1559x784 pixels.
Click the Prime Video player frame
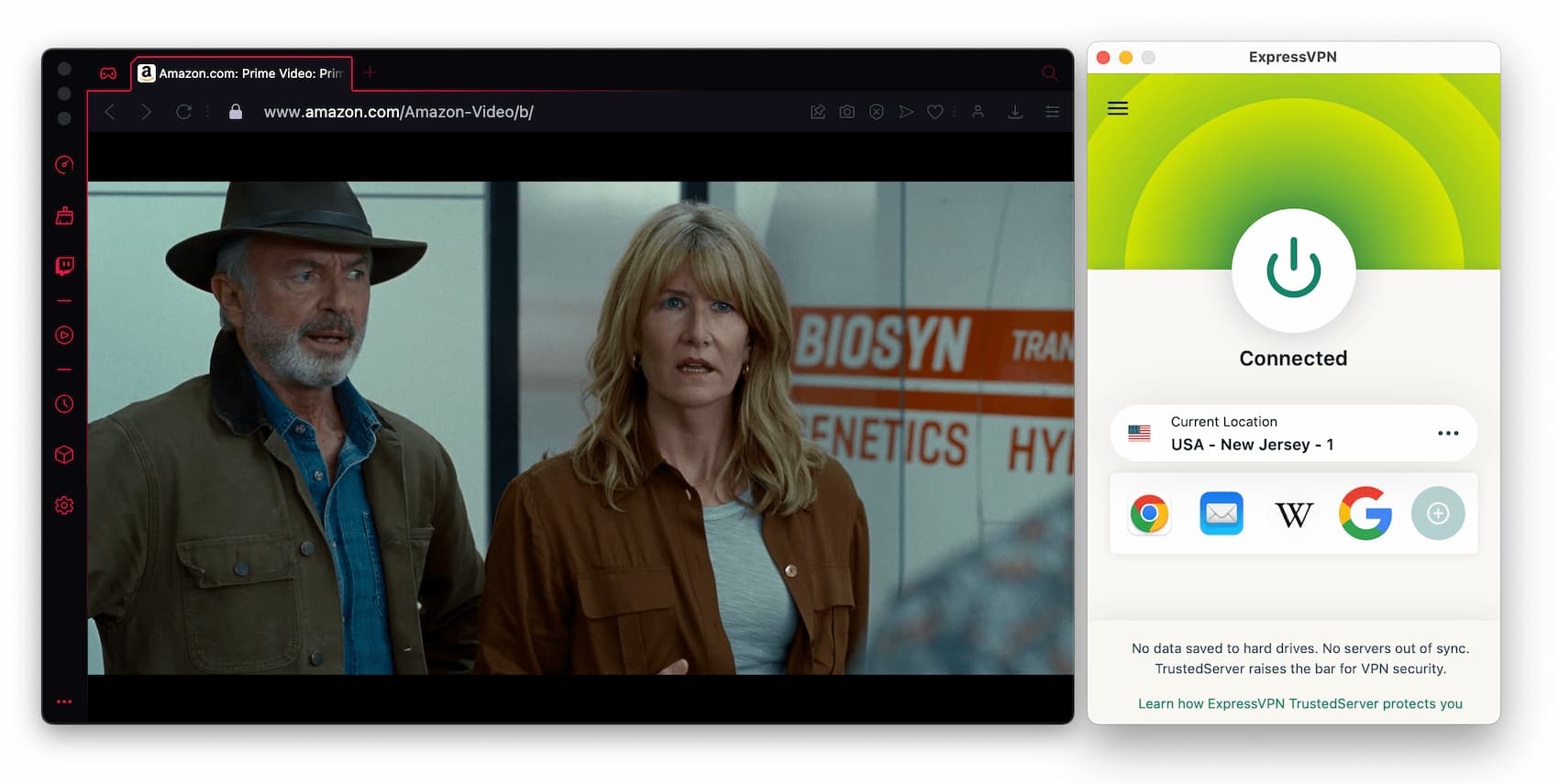coord(580,428)
